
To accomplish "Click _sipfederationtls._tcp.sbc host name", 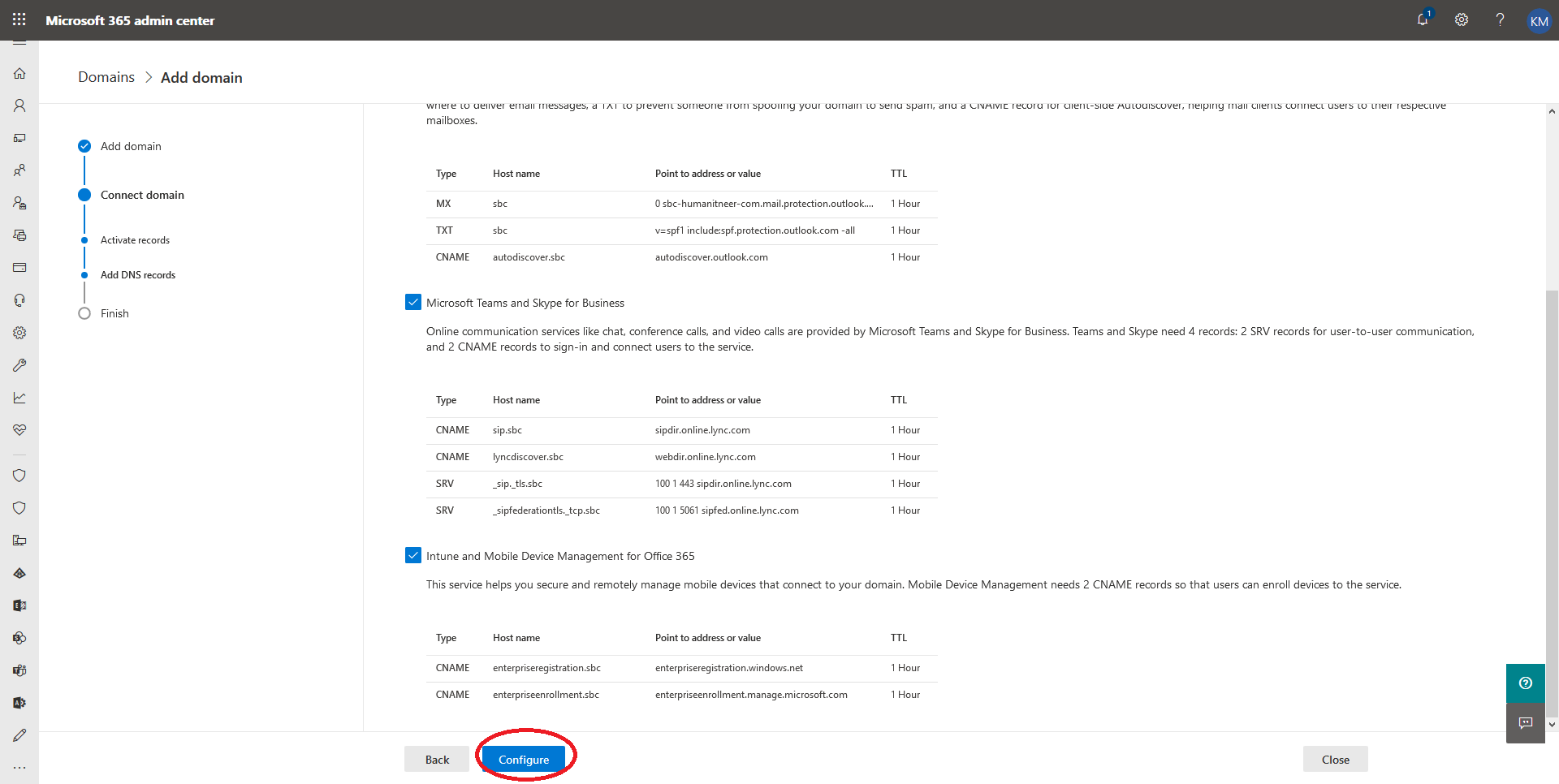I will [x=546, y=510].
